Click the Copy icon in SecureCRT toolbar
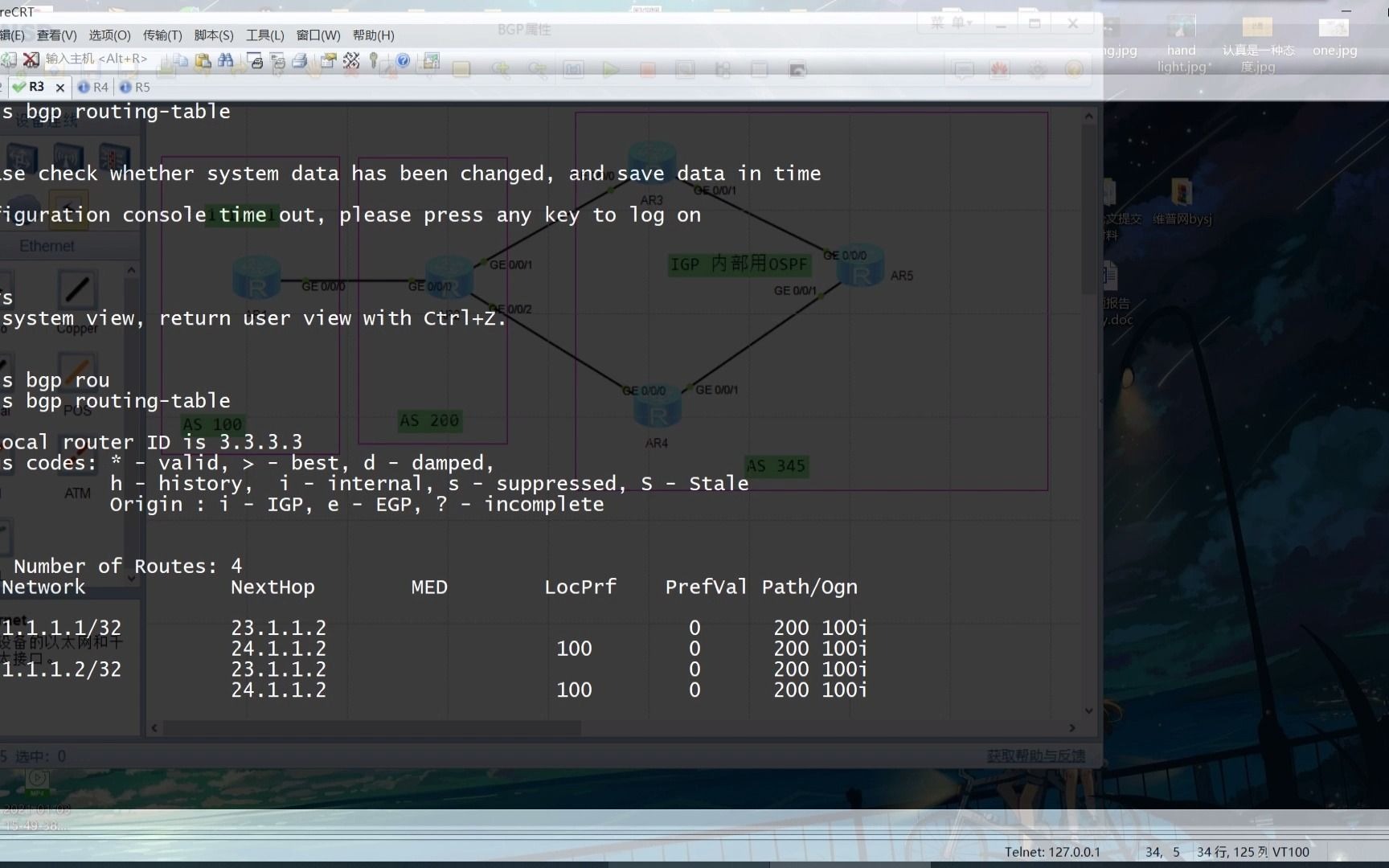 (x=181, y=60)
